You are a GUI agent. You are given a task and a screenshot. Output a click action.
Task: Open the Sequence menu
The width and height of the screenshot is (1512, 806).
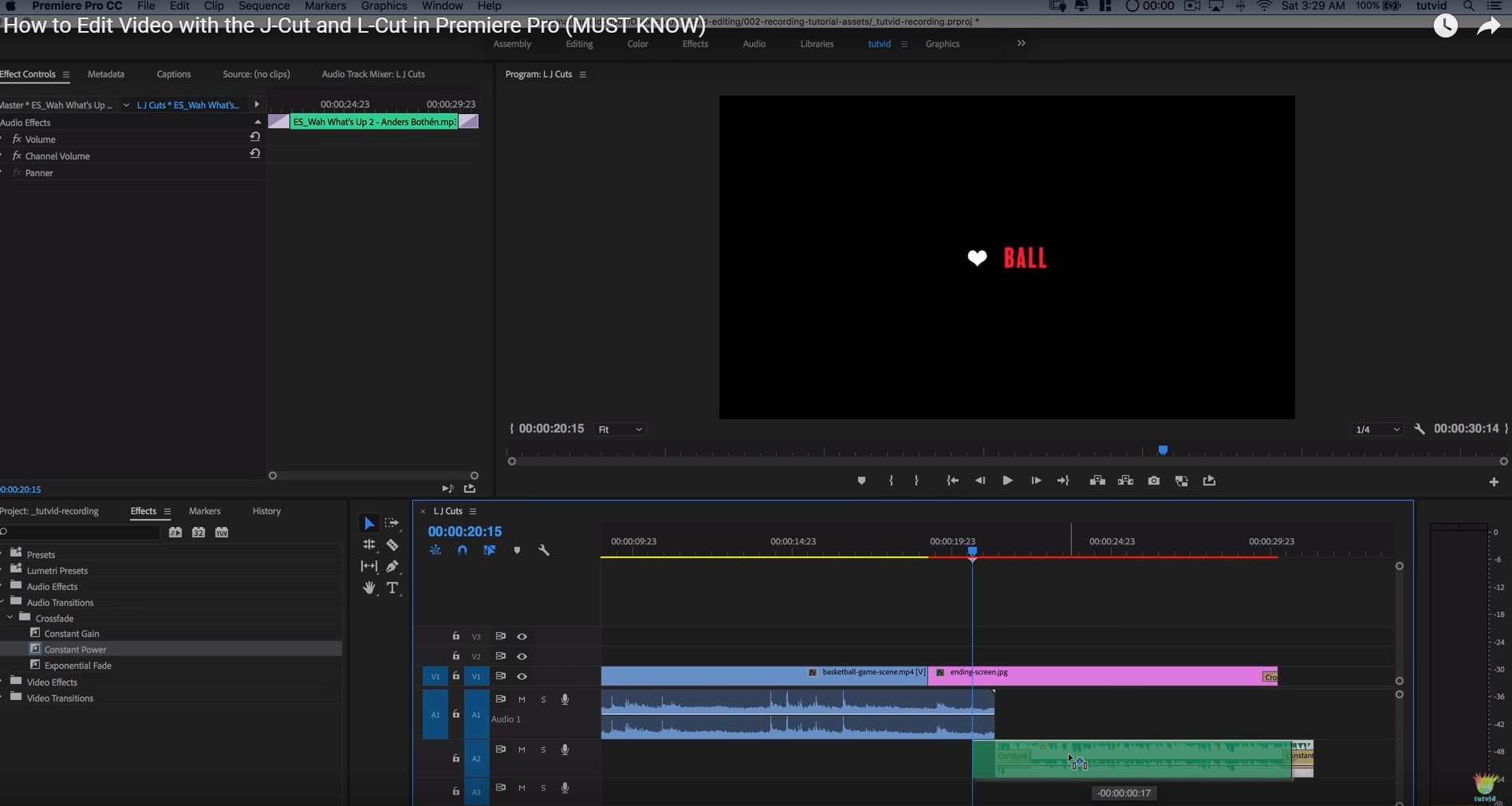(x=264, y=6)
